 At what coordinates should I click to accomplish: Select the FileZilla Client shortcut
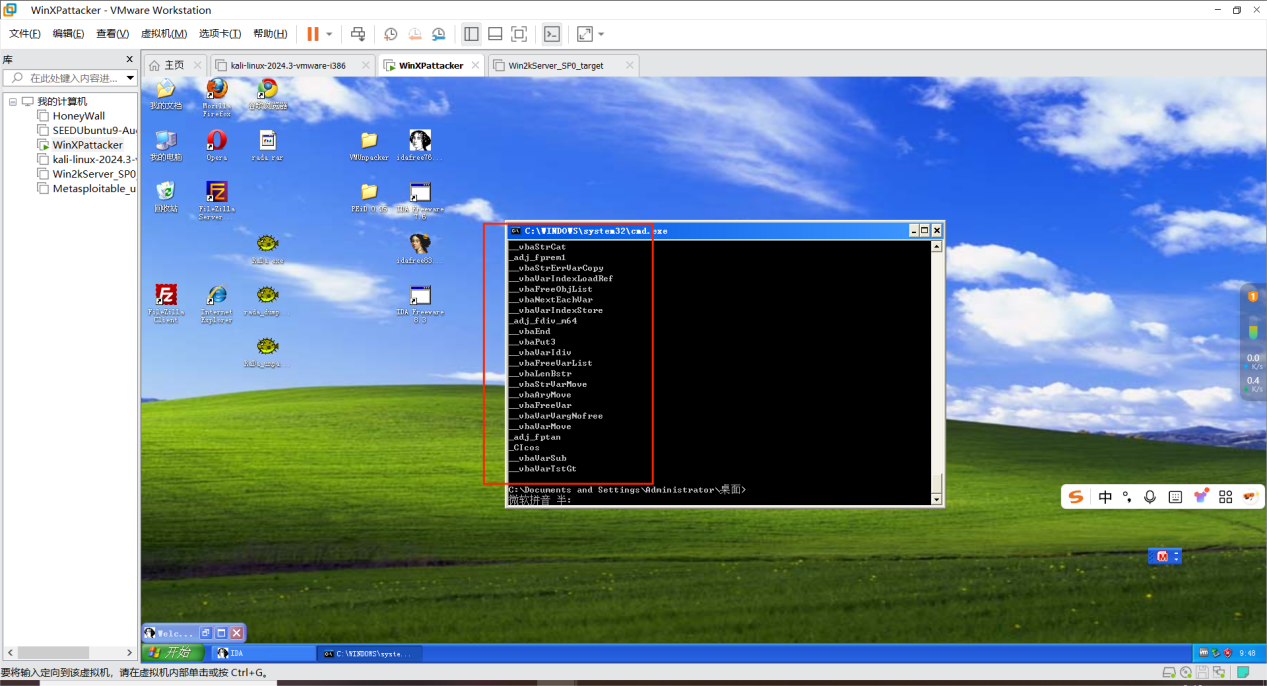pos(166,303)
